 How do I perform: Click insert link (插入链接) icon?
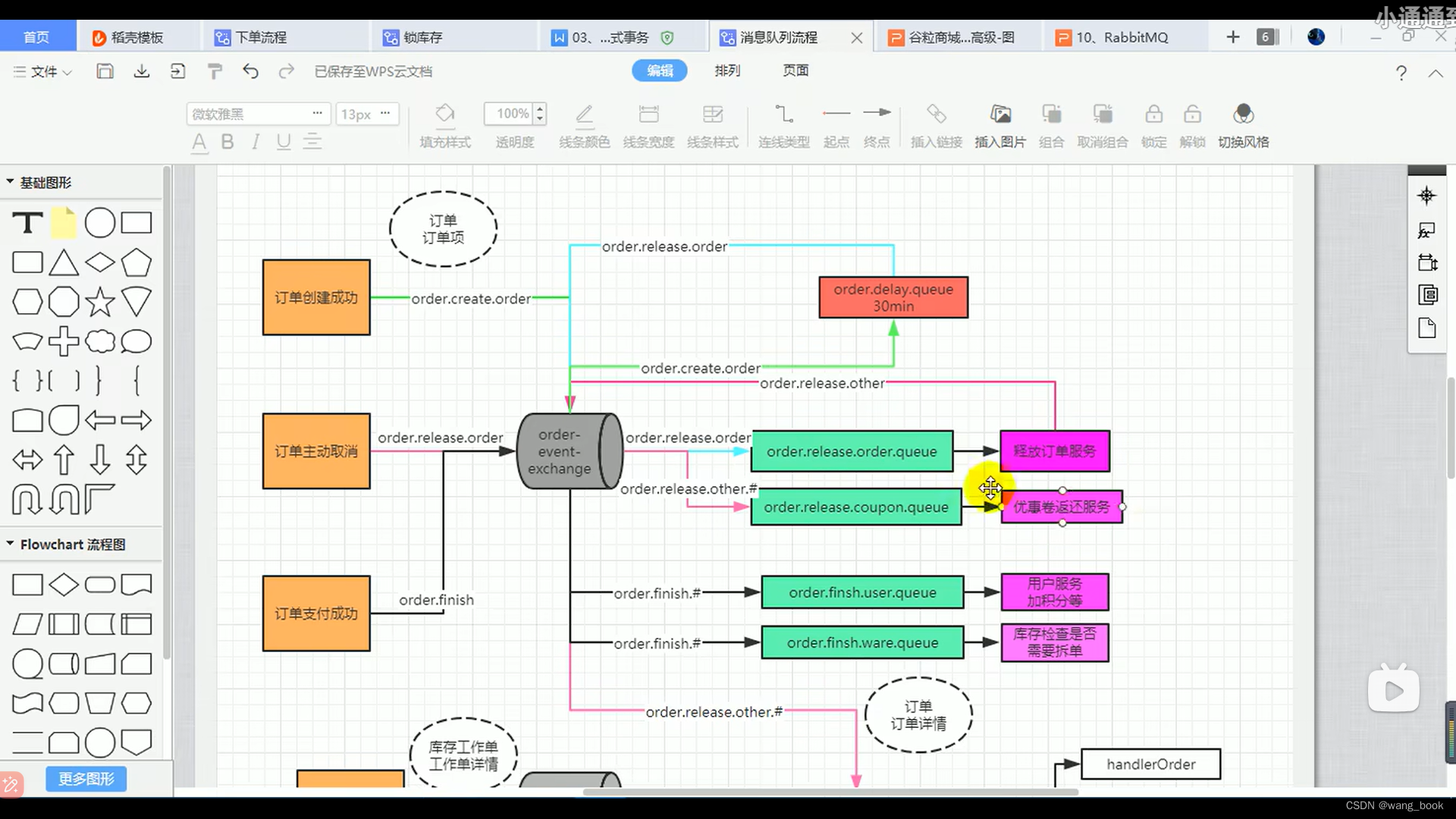(937, 125)
